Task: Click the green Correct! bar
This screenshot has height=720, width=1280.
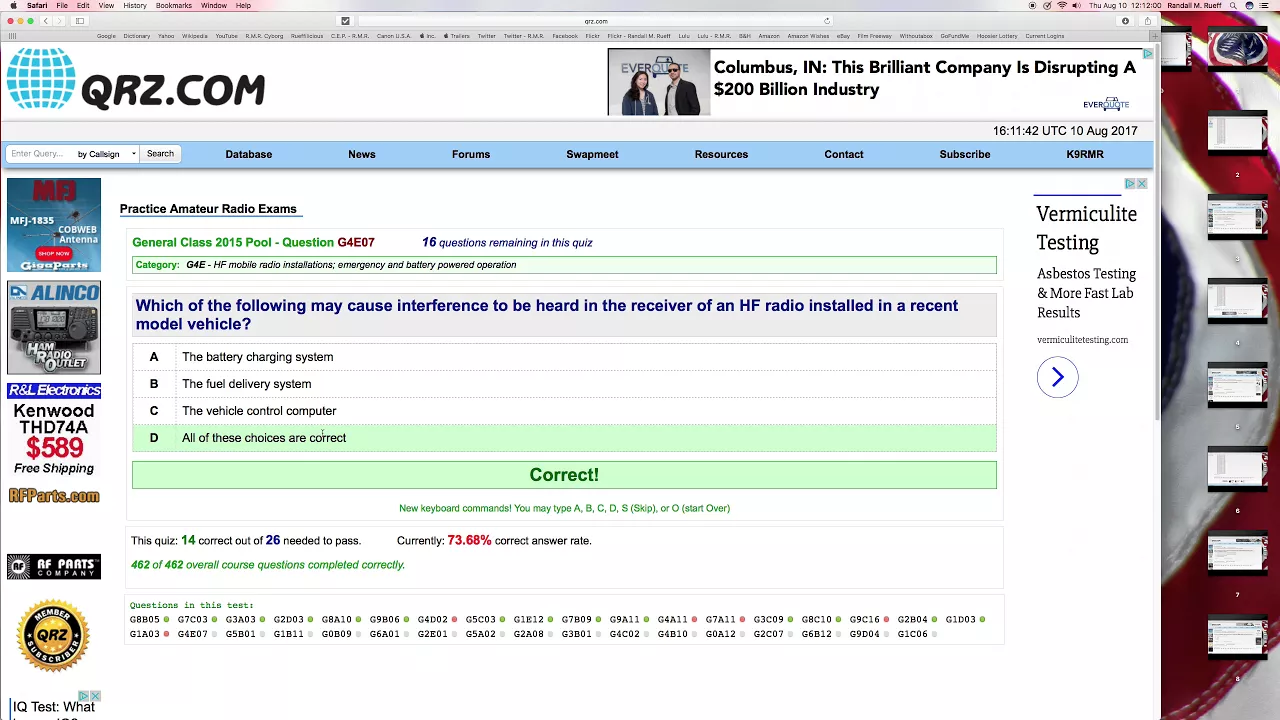Action: [564, 475]
